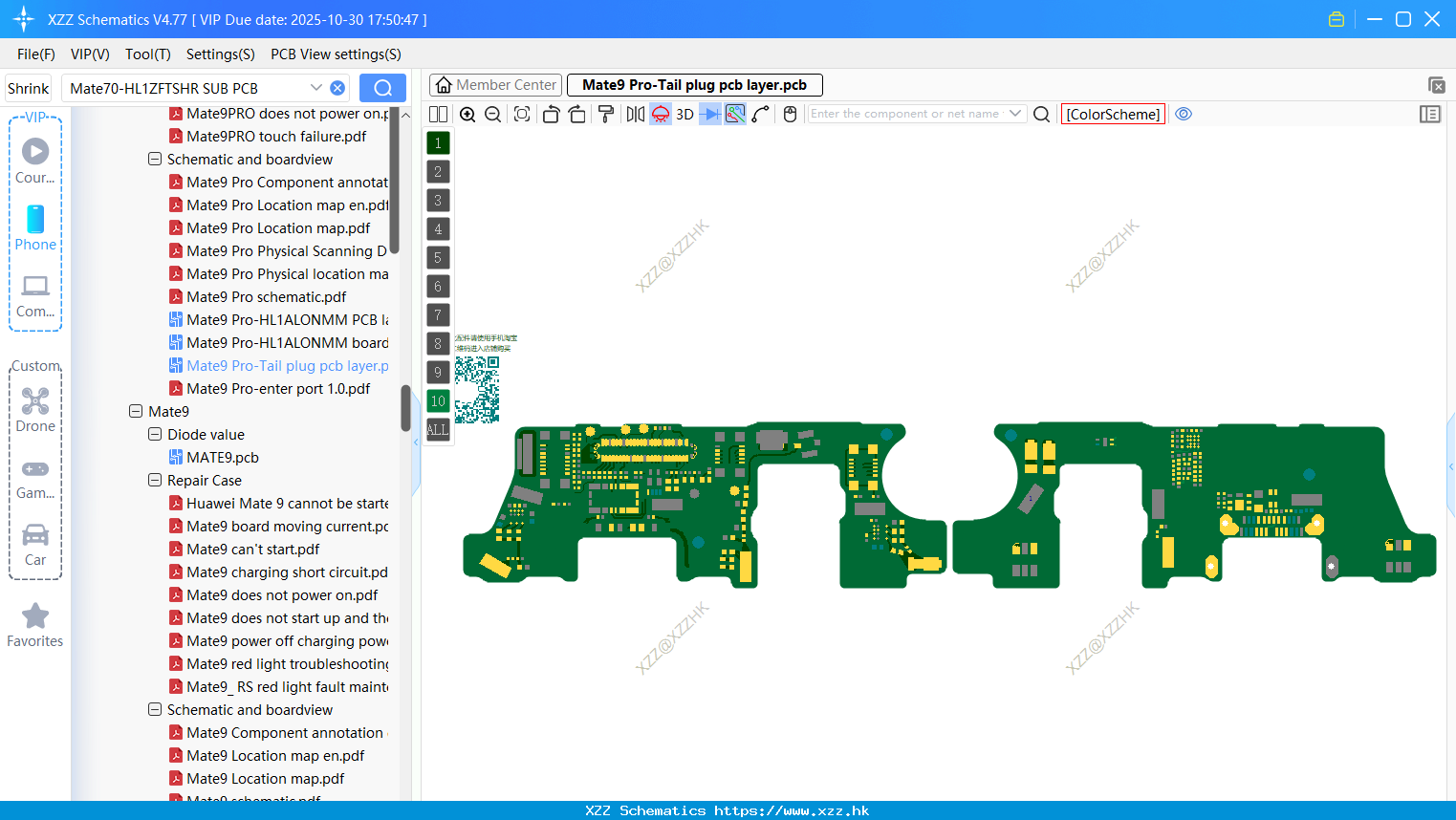The height and width of the screenshot is (820, 1456).
Task: Click the file tree scrollbar thumb
Action: coord(405,408)
